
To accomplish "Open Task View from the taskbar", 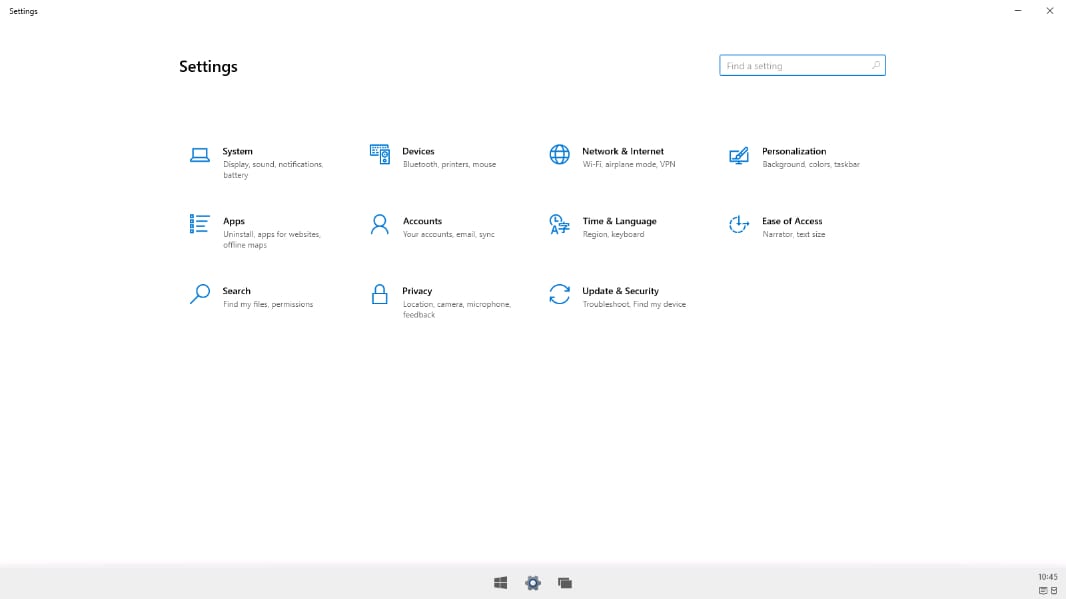I will click(565, 583).
